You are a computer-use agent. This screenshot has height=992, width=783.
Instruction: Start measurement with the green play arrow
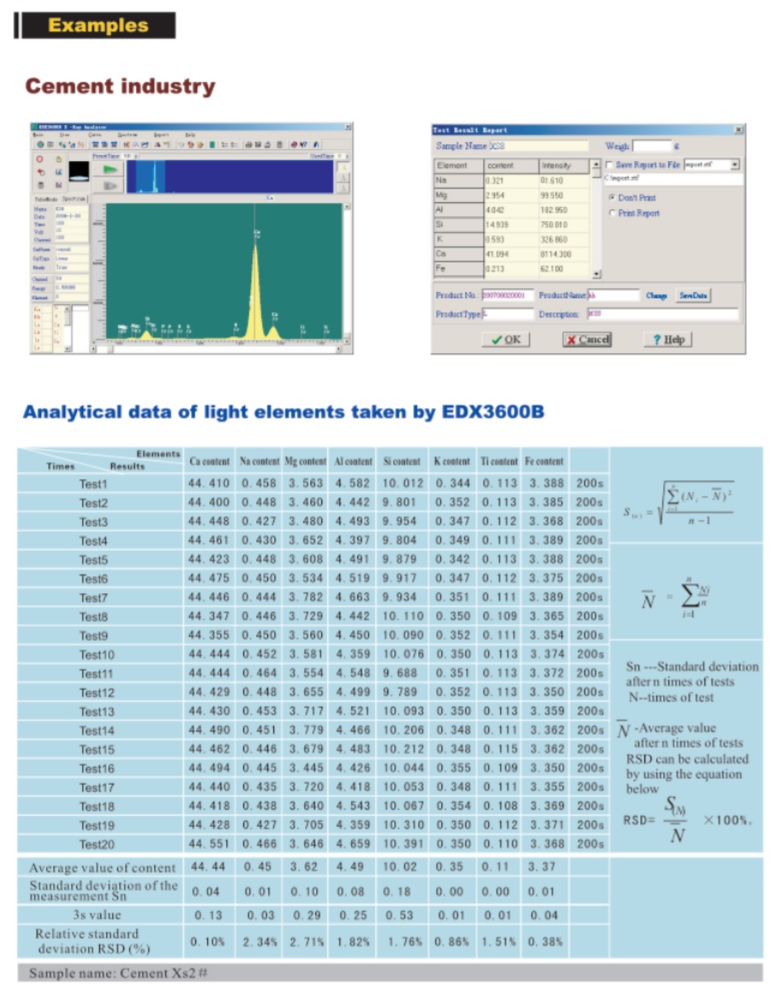[110, 170]
